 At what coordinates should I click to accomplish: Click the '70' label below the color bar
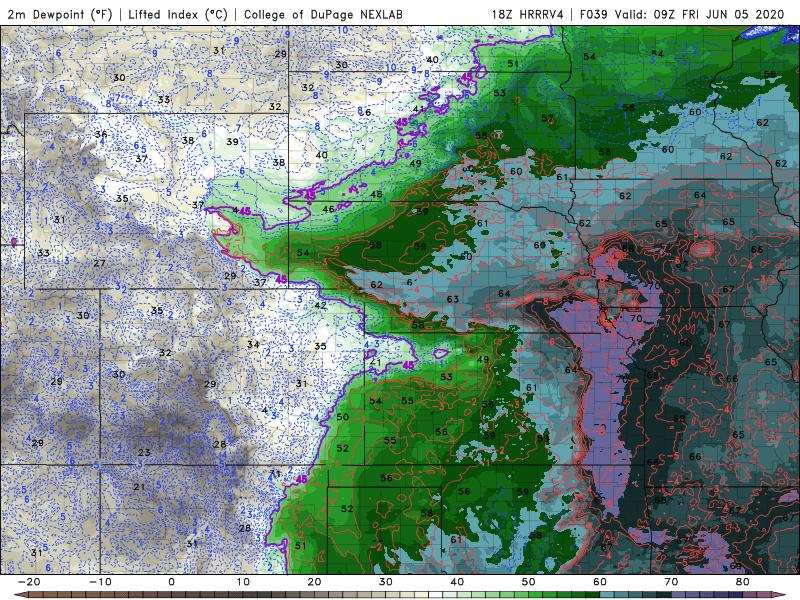click(671, 582)
